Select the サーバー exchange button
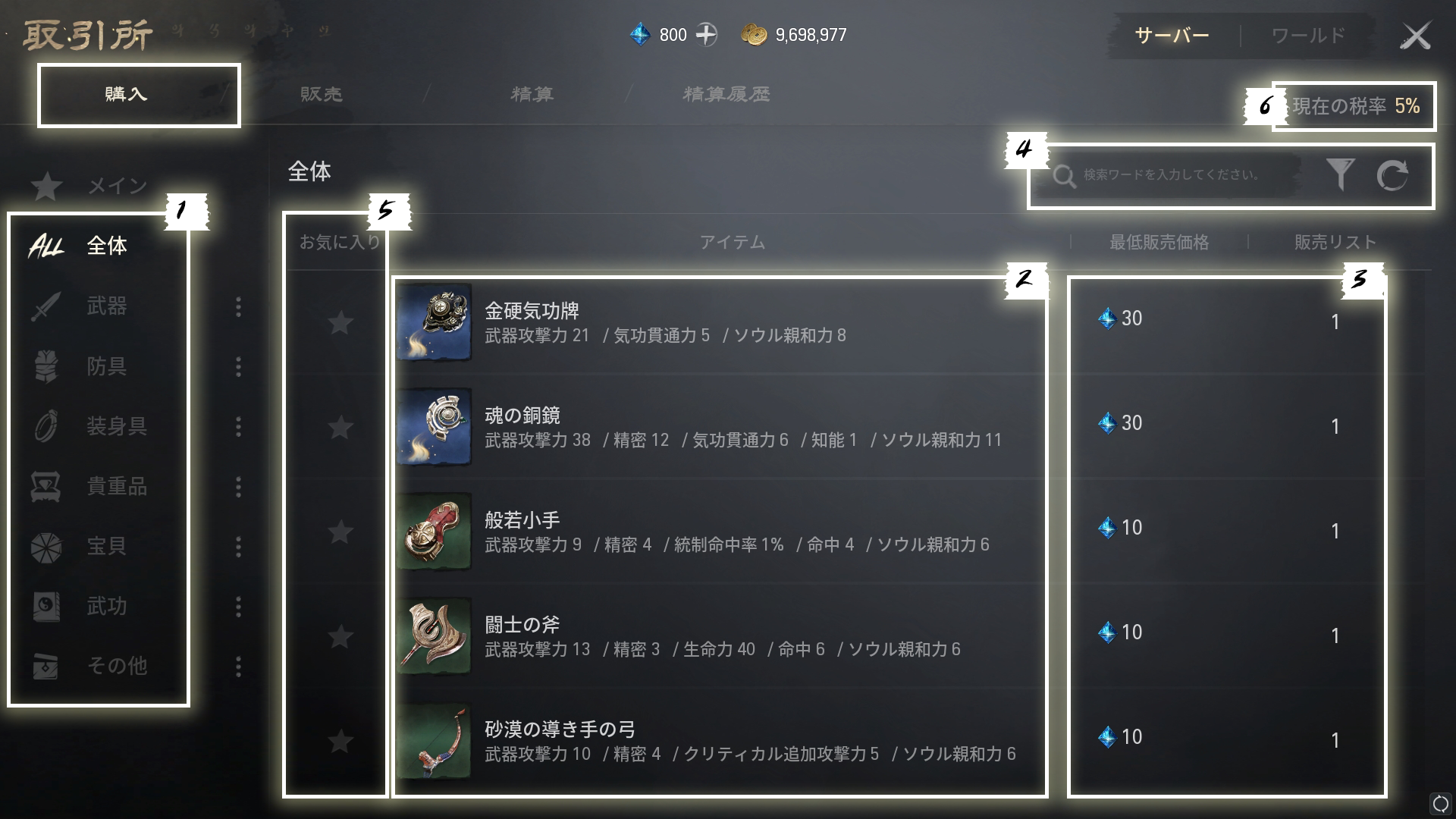The height and width of the screenshot is (819, 1456). (1172, 36)
